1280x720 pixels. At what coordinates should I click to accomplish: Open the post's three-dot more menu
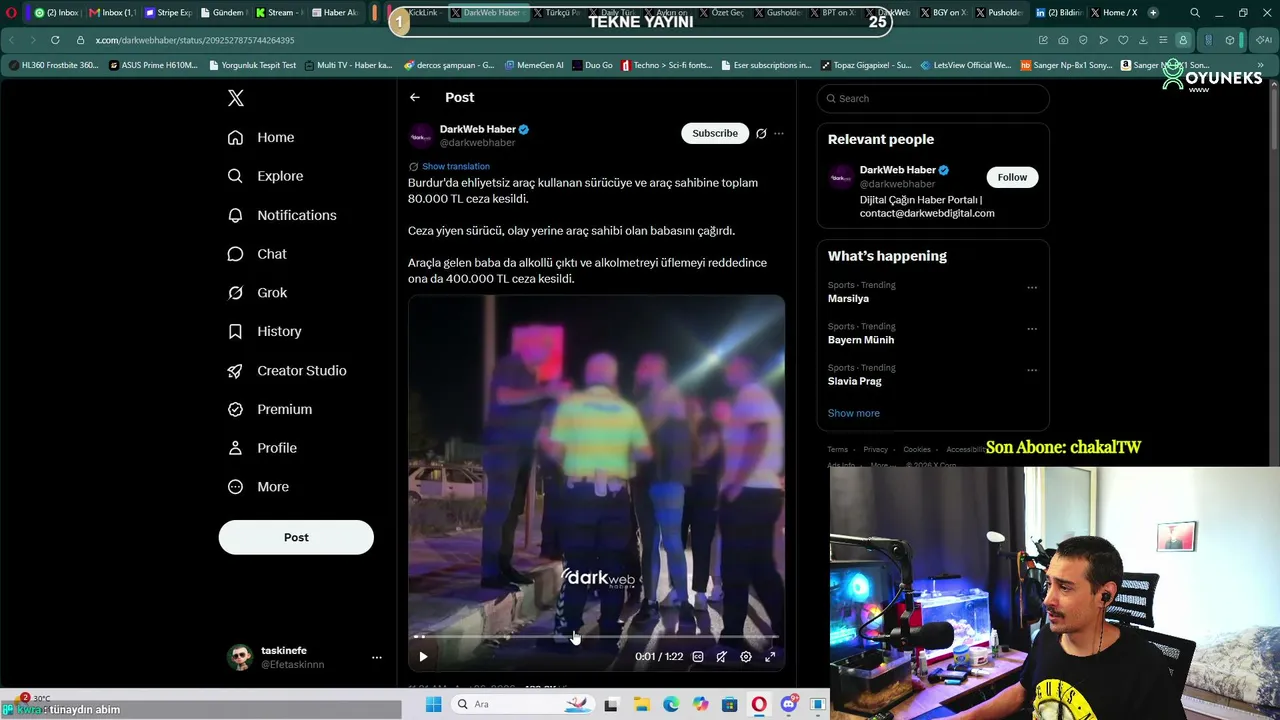[779, 133]
